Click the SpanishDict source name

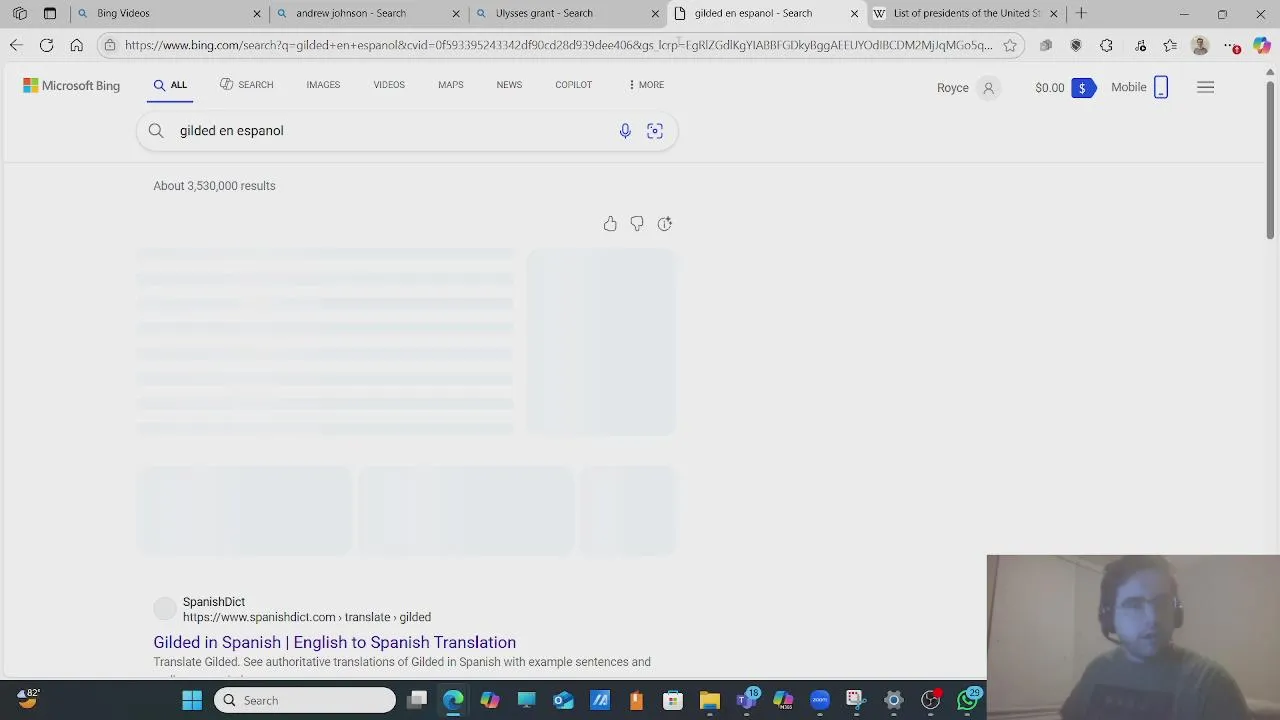(x=214, y=602)
